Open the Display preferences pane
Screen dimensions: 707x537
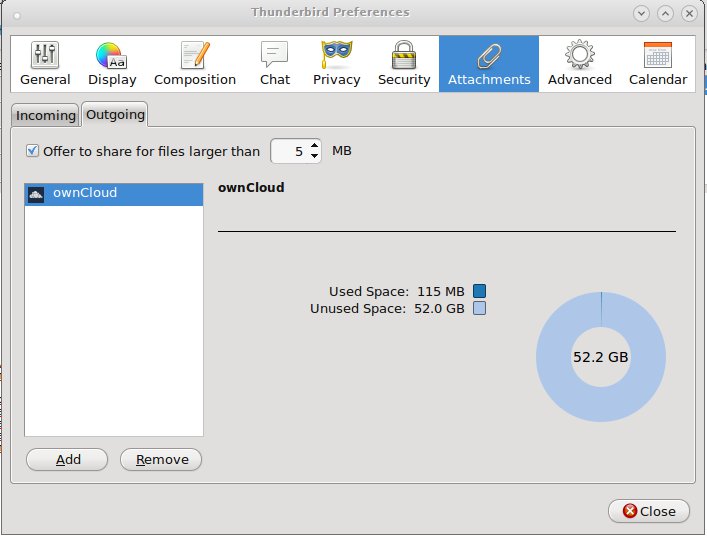tap(112, 64)
